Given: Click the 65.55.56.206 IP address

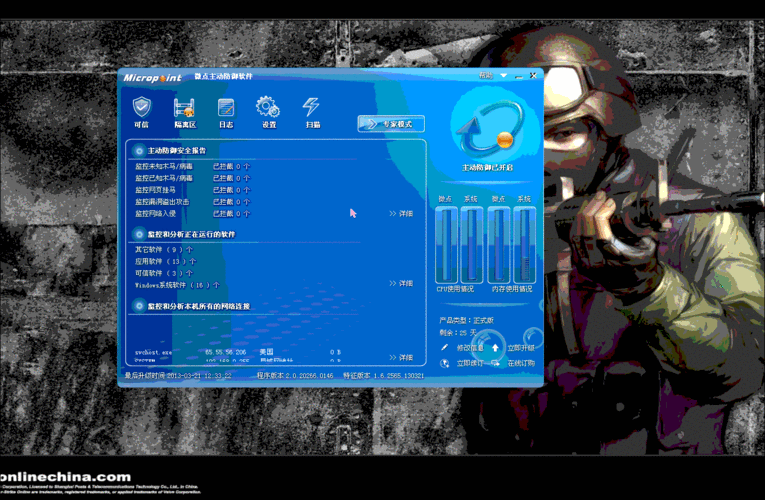Looking at the screenshot, I should (225, 352).
